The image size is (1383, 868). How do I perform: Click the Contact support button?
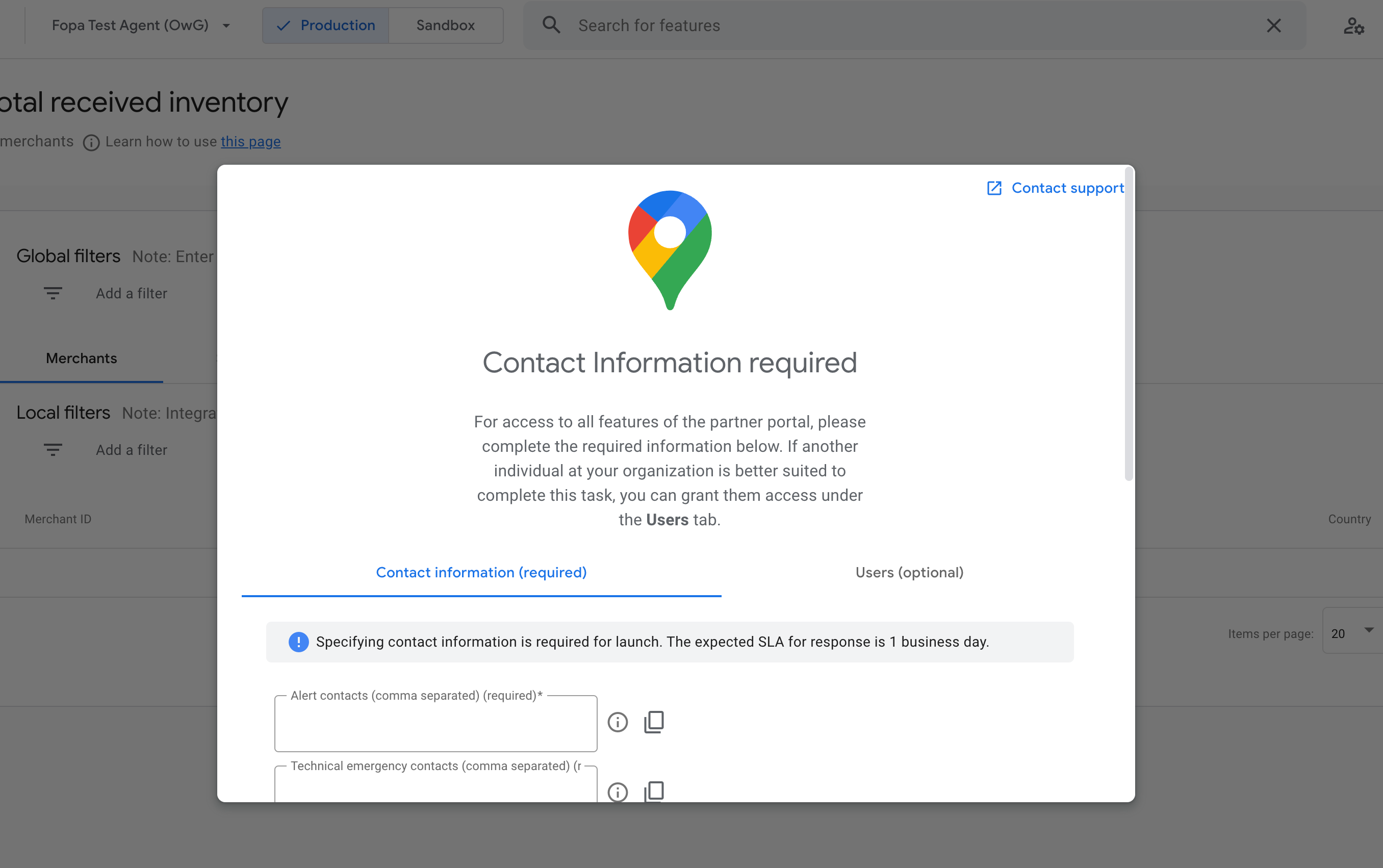coord(1054,187)
